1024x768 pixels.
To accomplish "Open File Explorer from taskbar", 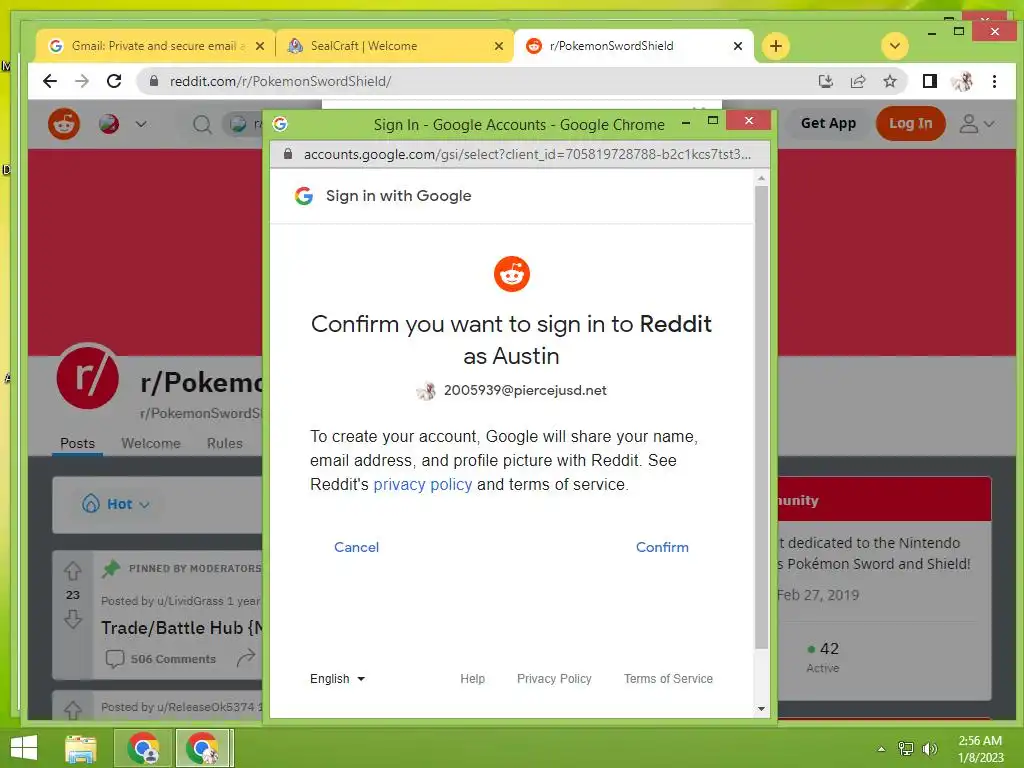I will pos(81,748).
